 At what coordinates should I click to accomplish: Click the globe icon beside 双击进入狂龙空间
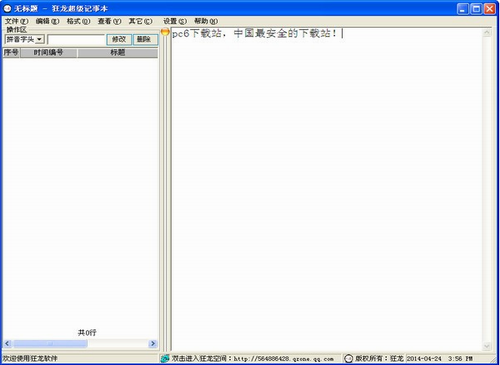pyautogui.click(x=165, y=359)
